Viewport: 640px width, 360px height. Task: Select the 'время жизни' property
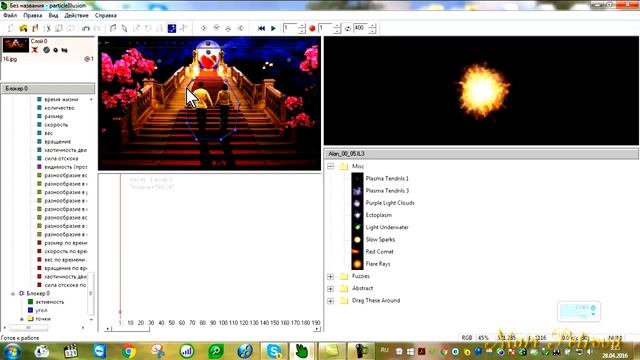click(x=61, y=99)
